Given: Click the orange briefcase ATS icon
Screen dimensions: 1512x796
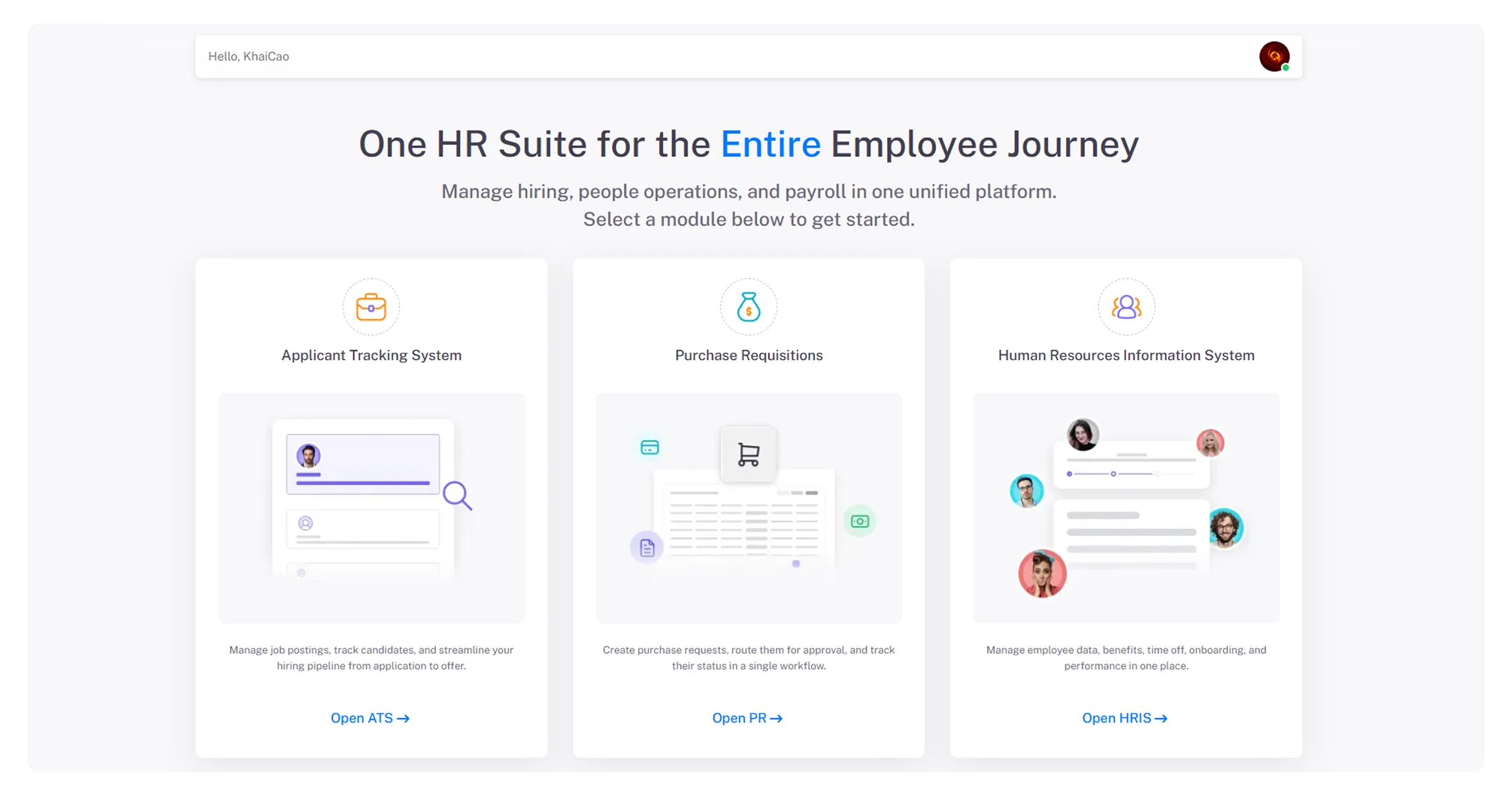Looking at the screenshot, I should pos(371,307).
